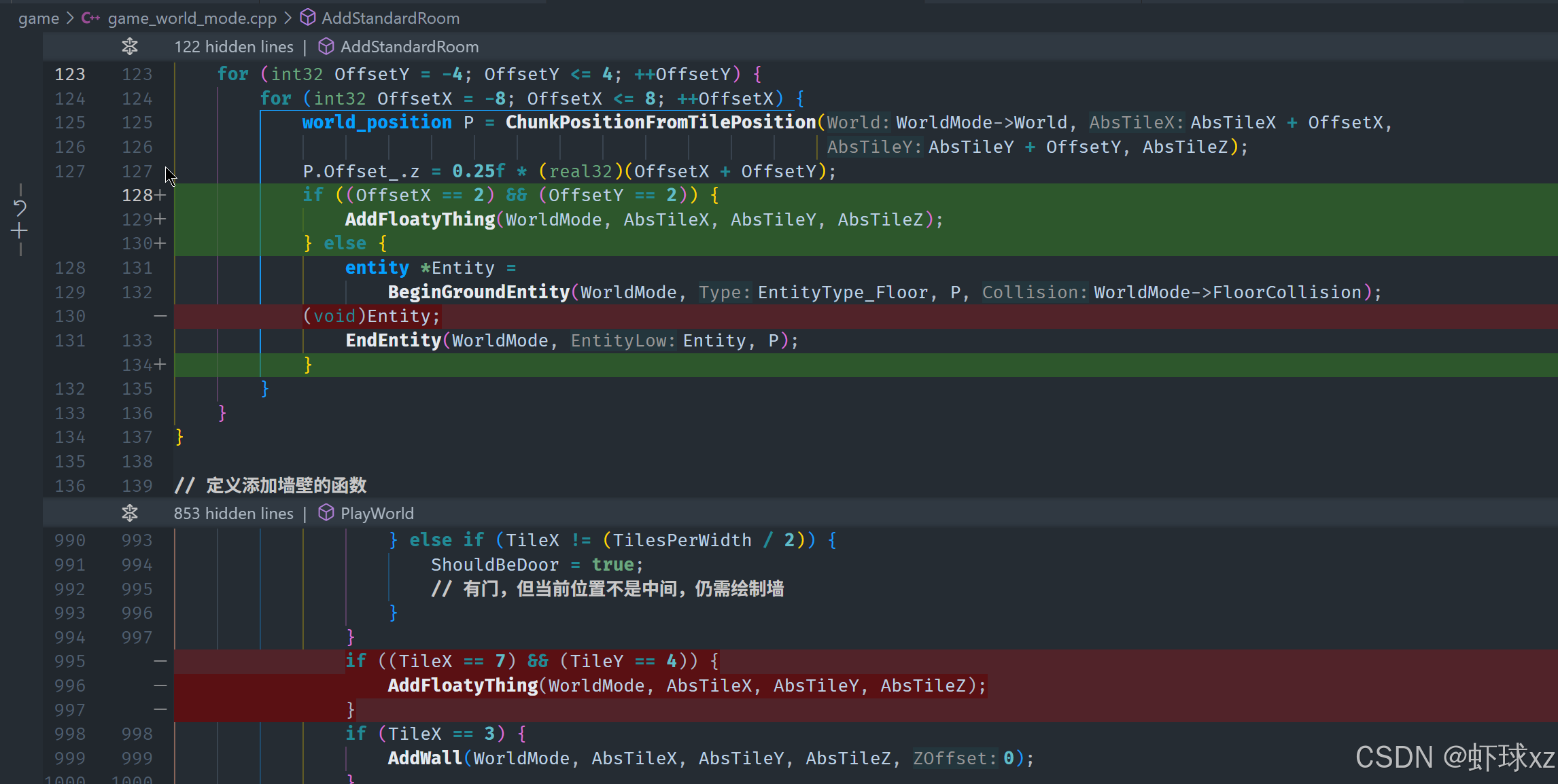Click the stage change plus icon
This screenshot has height=784, width=1558.
click(20, 232)
